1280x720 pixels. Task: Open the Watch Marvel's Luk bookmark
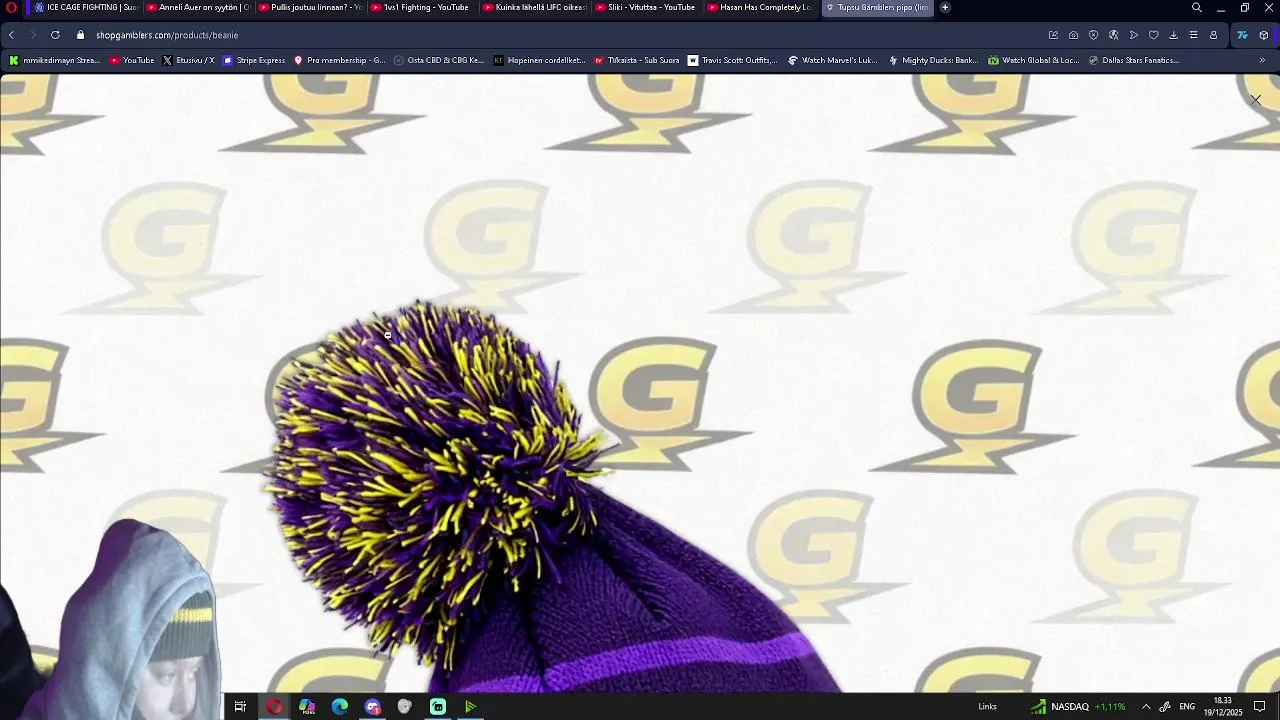coord(832,60)
